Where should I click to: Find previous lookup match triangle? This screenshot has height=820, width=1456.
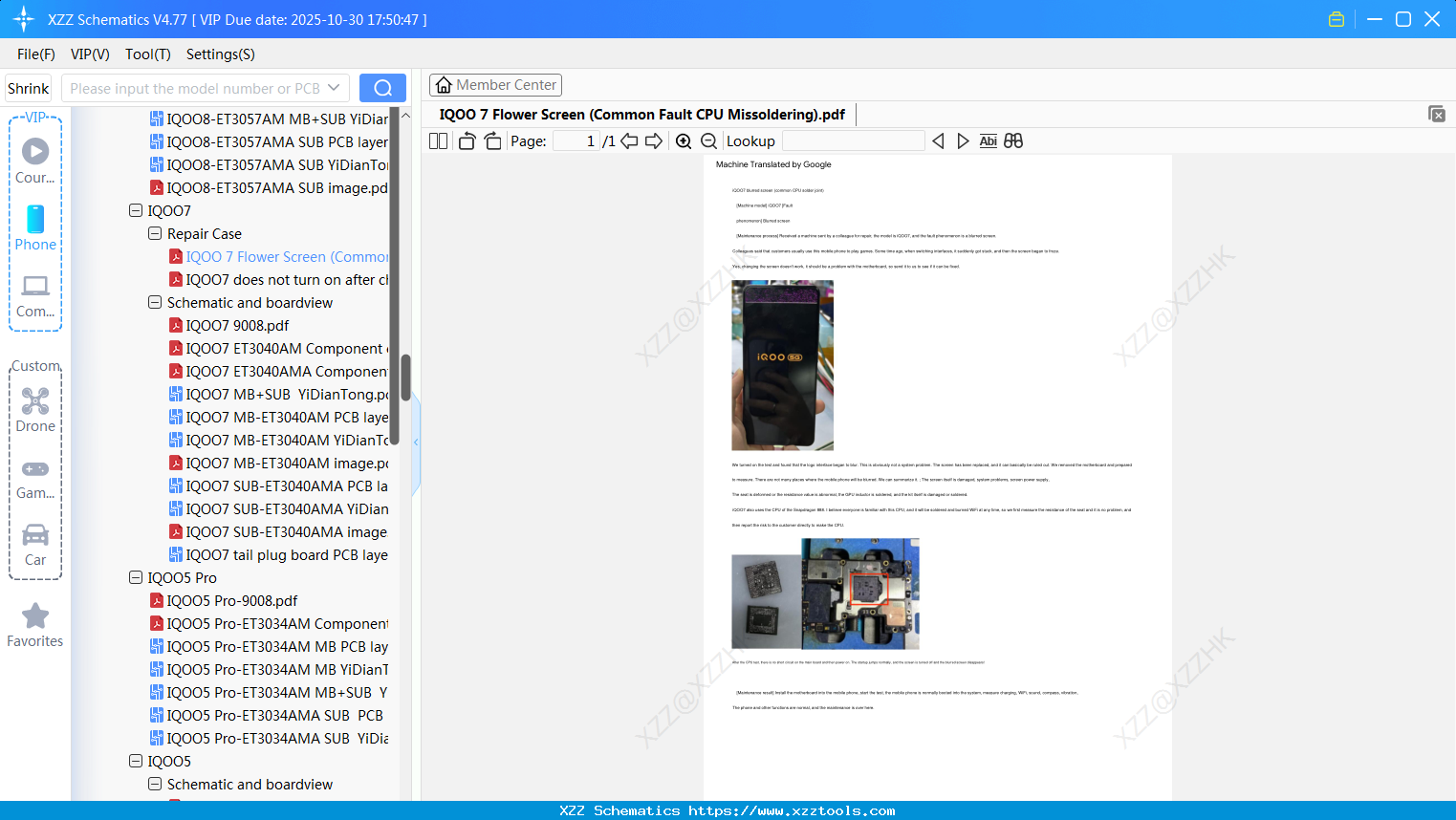(938, 141)
